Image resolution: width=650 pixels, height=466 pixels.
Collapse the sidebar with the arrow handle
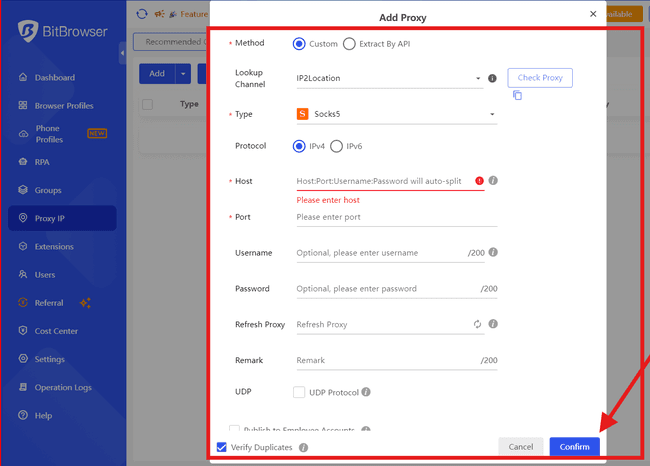pos(122,53)
